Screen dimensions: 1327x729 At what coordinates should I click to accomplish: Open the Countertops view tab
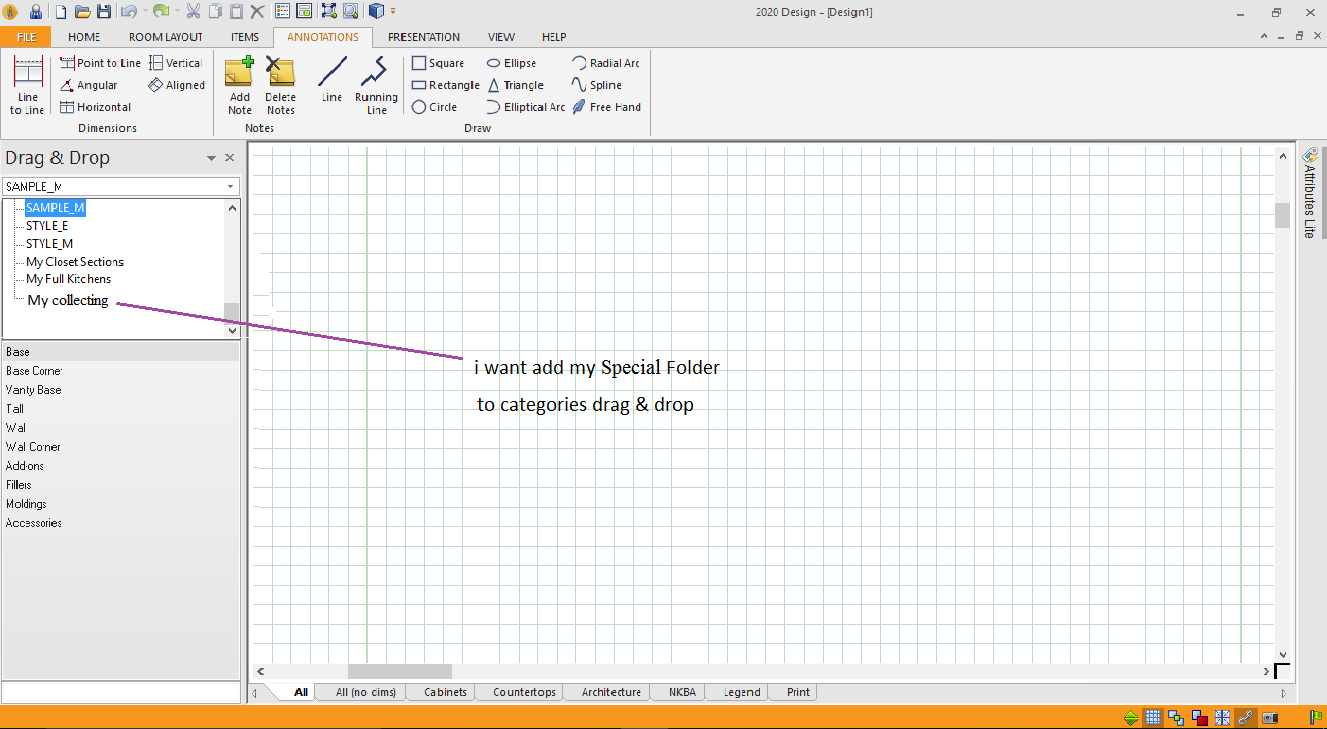524,692
